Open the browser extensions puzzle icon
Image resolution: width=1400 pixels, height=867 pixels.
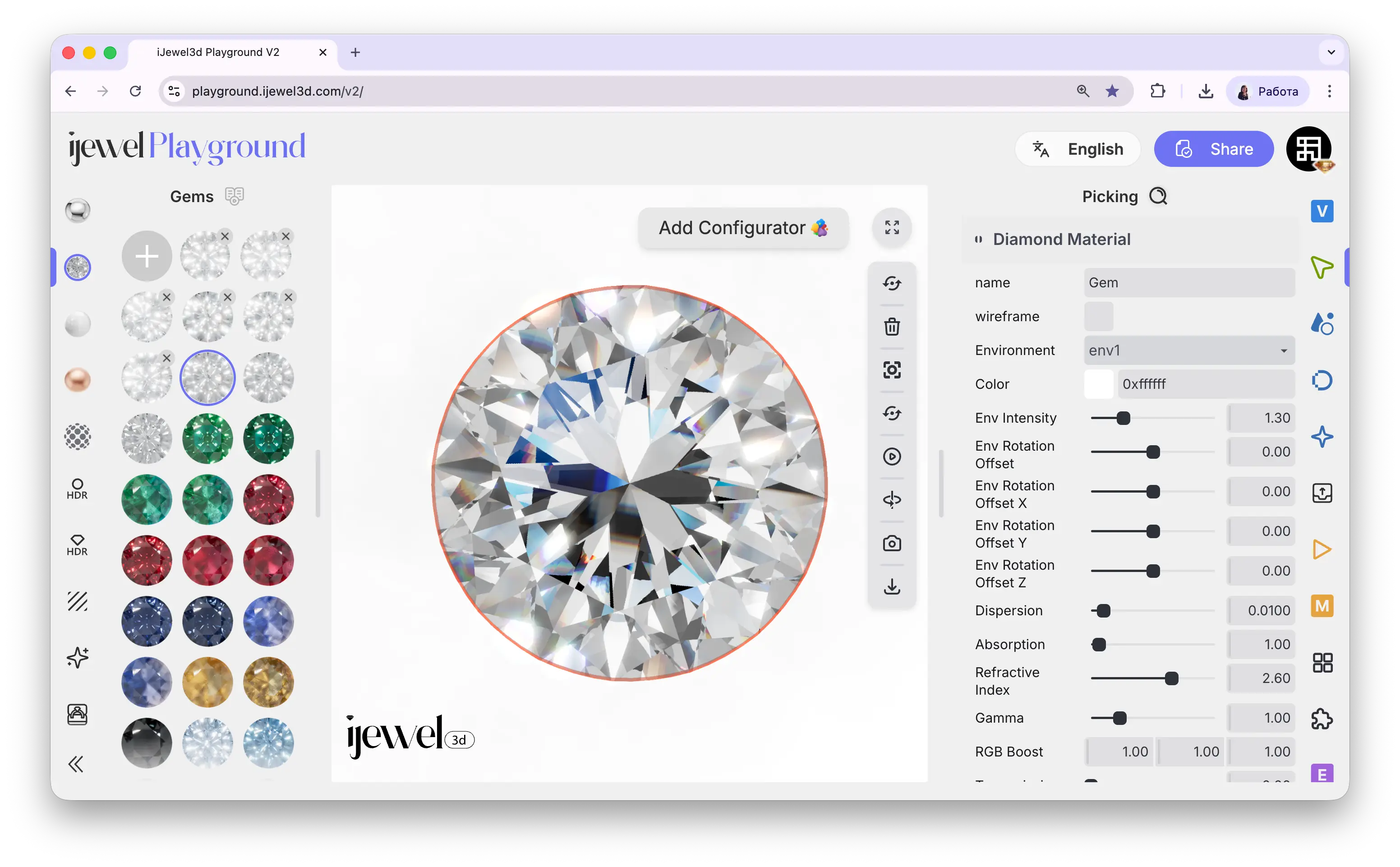[x=1157, y=91]
